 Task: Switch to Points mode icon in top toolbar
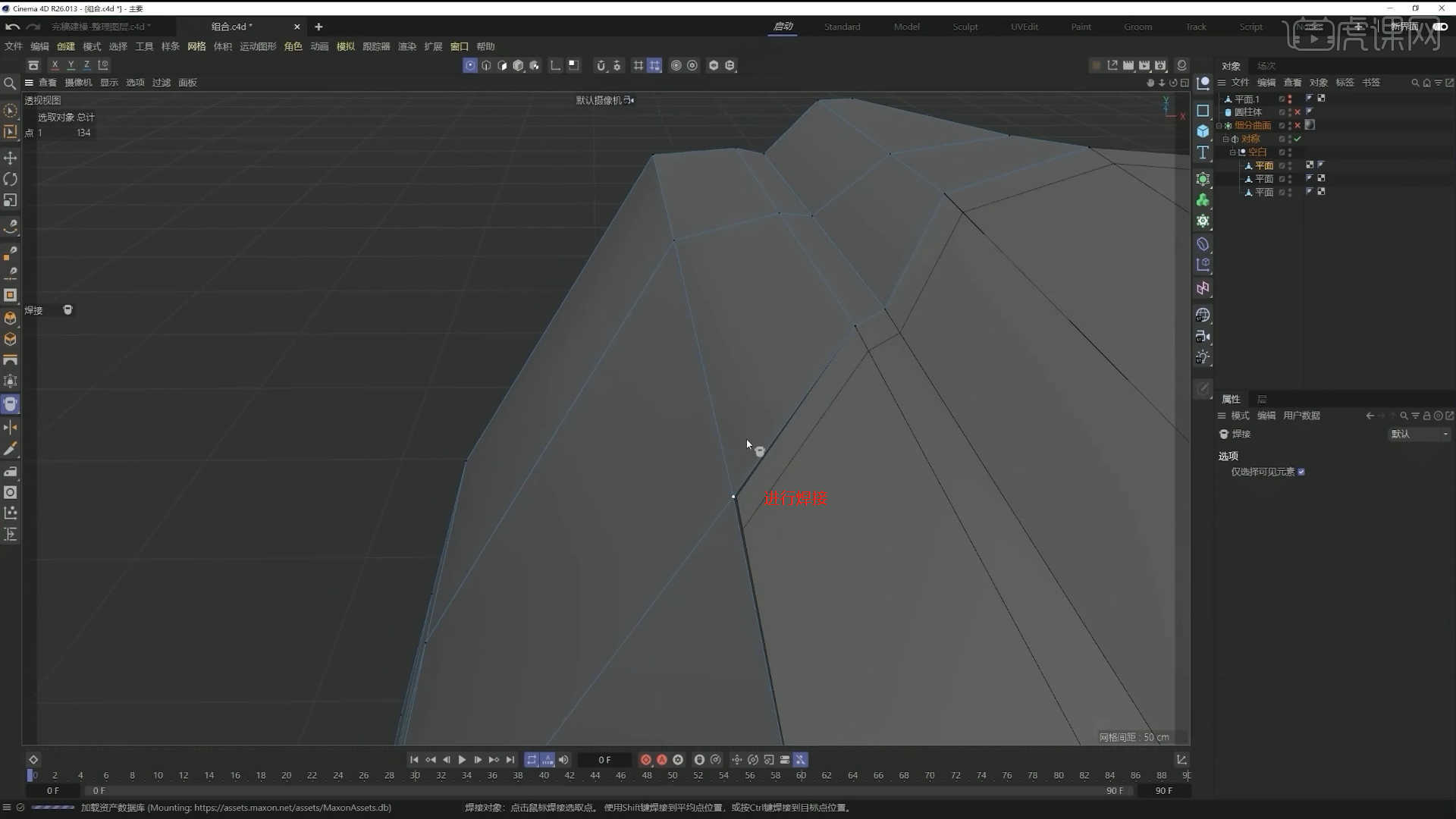coord(470,66)
